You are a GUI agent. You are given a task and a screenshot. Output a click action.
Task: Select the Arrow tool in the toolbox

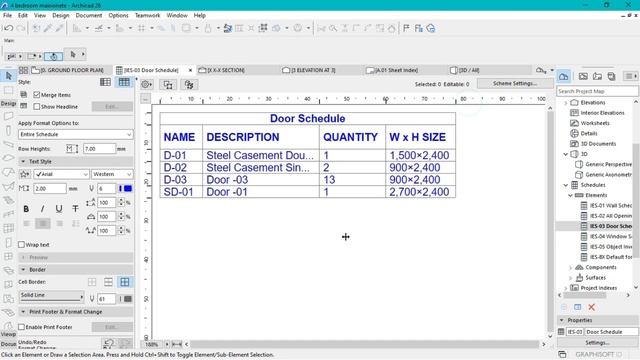coord(8,76)
